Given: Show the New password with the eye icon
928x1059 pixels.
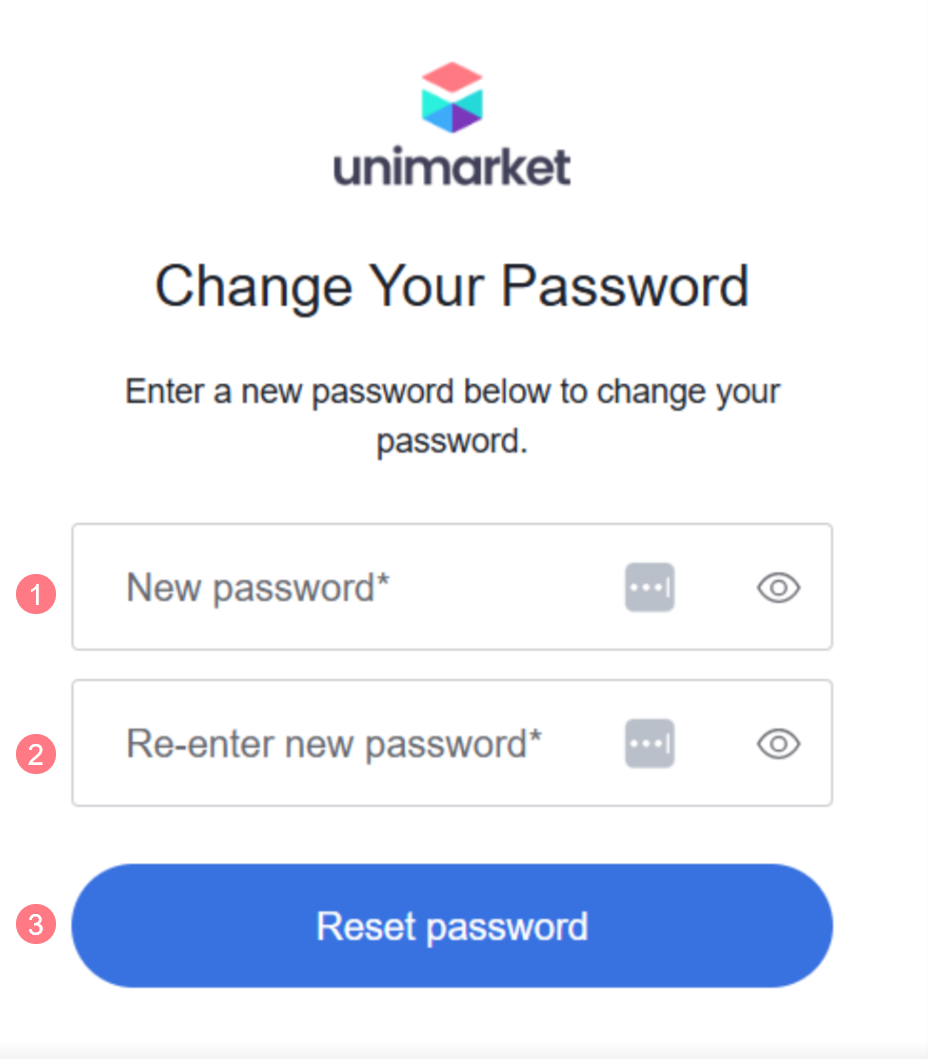Looking at the screenshot, I should click(x=778, y=588).
